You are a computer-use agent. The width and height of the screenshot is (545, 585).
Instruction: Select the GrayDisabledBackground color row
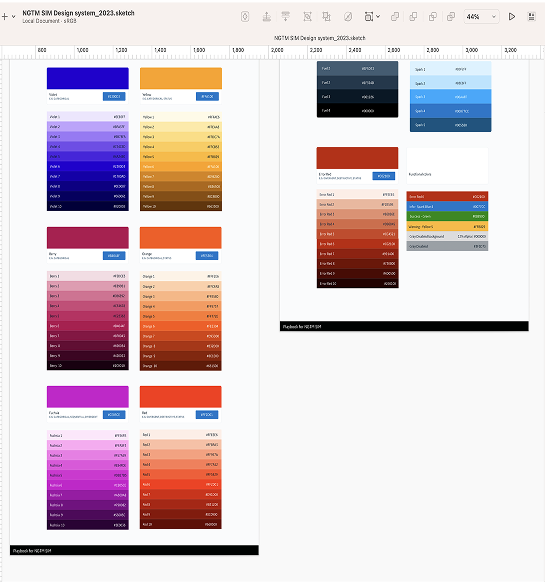[447, 236]
